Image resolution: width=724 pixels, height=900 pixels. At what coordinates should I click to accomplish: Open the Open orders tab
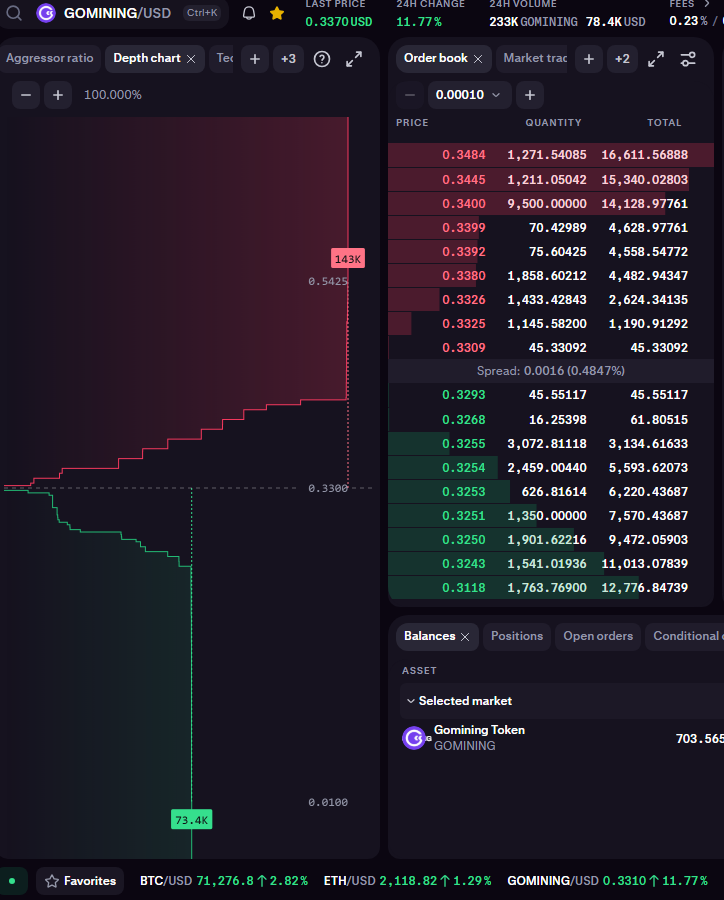(598, 637)
